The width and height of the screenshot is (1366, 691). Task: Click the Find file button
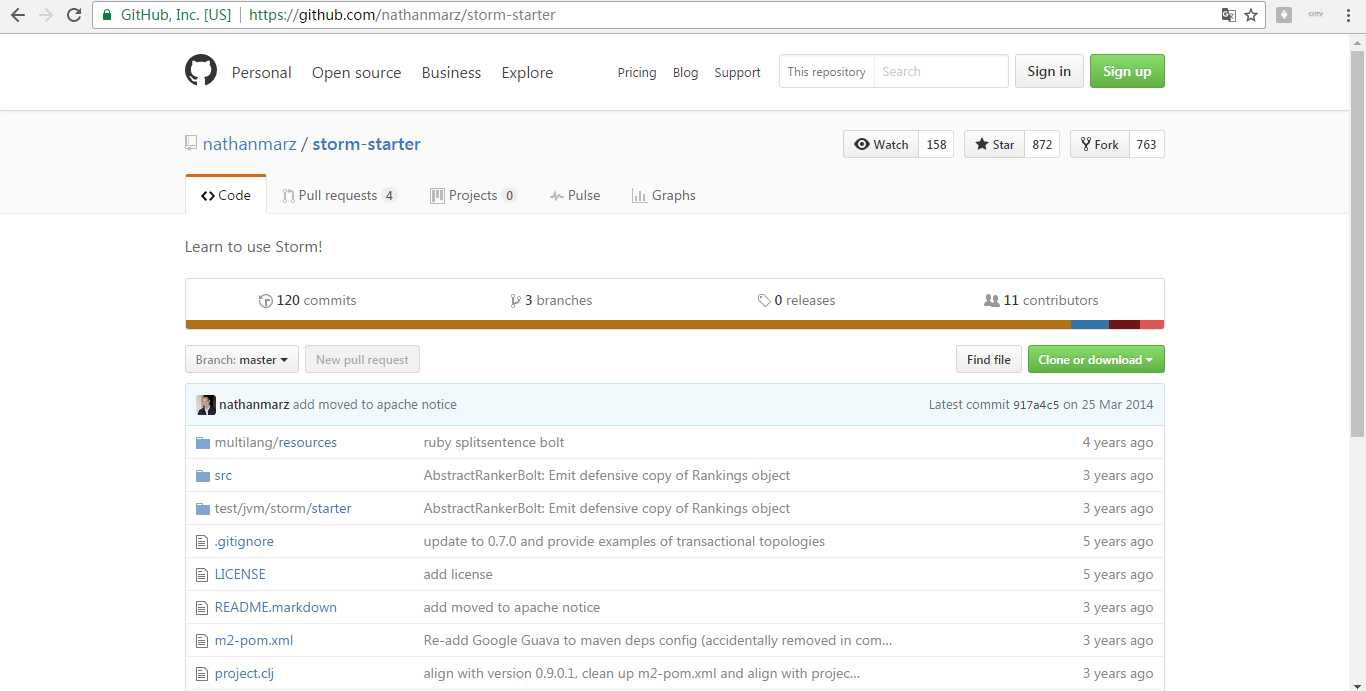point(989,360)
